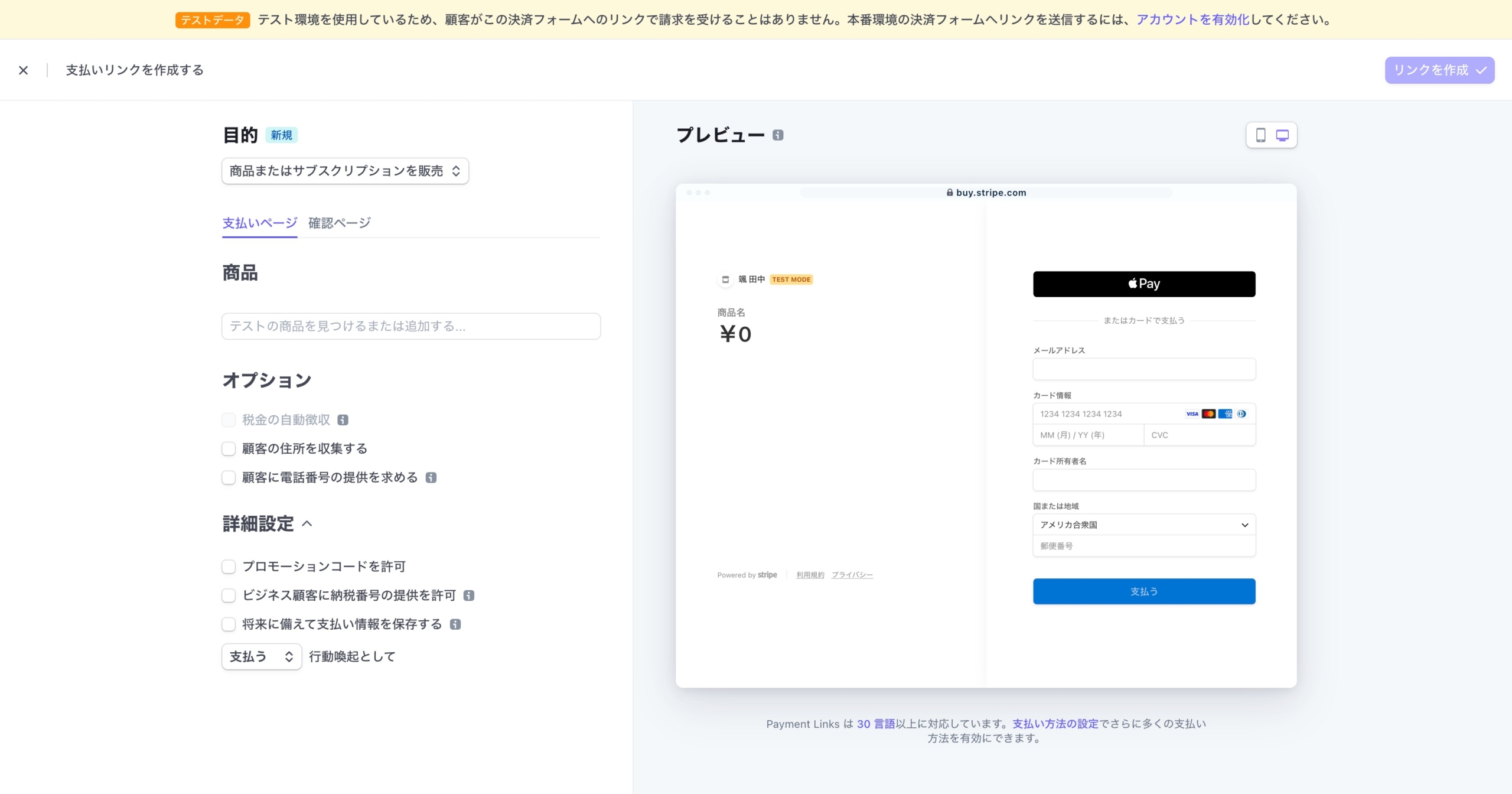
Task: Enable 顧客の住所を収集する
Action: 229,448
